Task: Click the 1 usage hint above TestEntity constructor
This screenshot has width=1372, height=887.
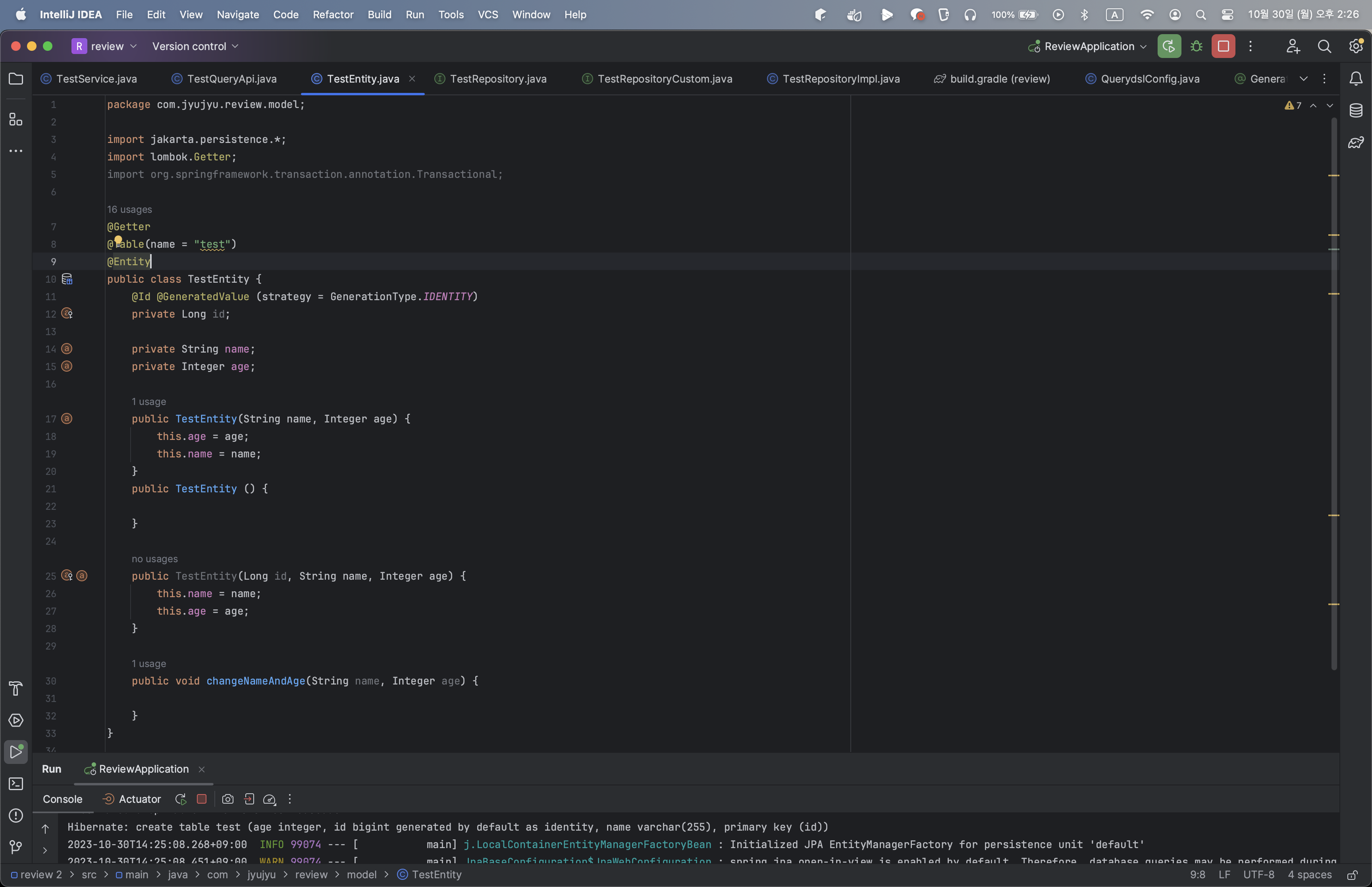Action: pos(148,401)
